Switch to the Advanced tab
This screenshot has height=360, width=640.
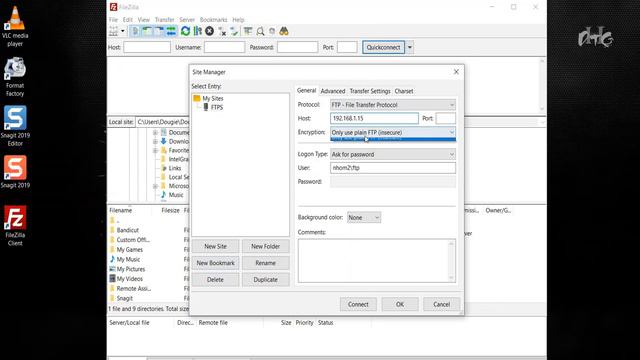(333, 91)
